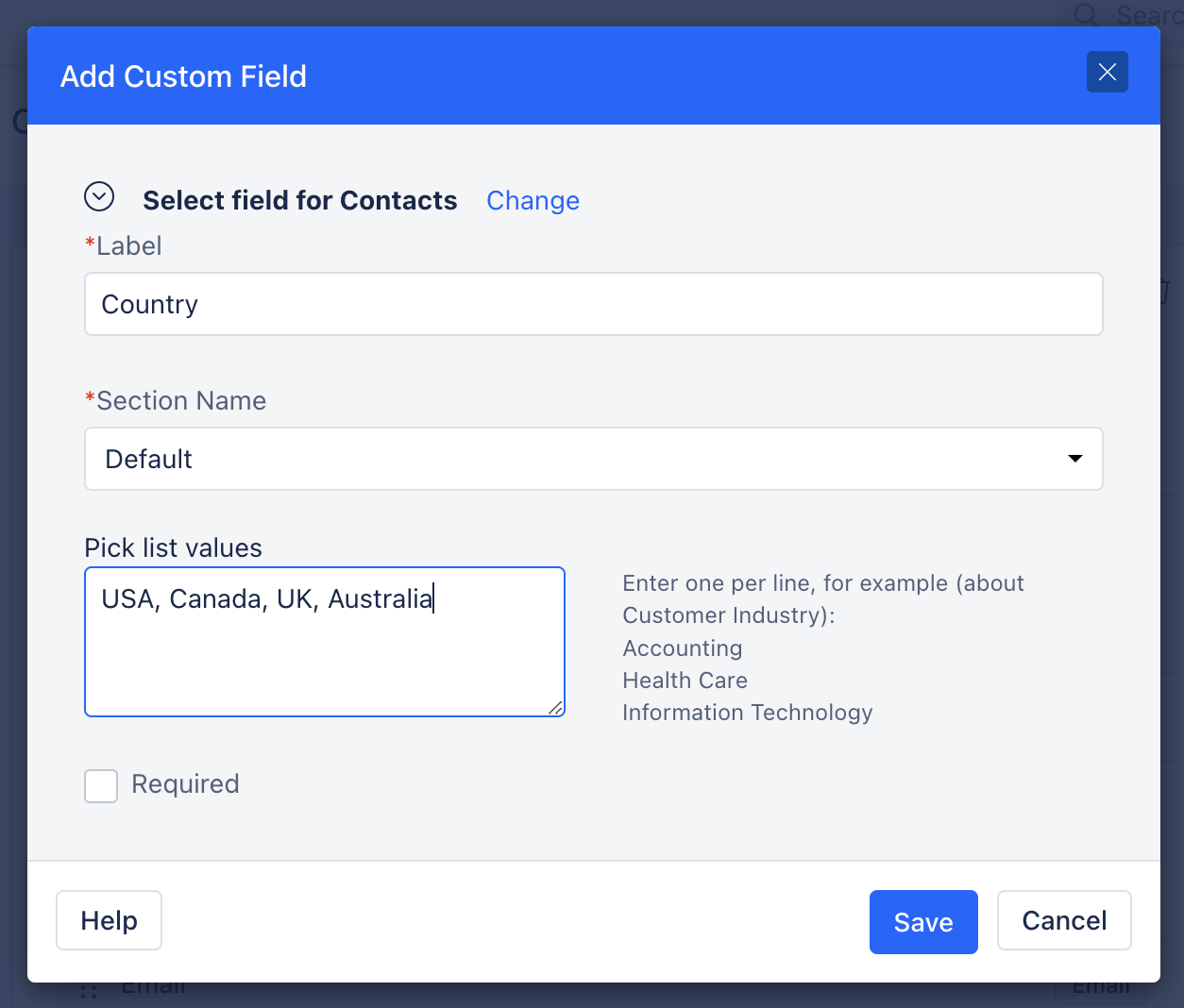Open the Help button
This screenshot has width=1184, height=1008.
110,920
